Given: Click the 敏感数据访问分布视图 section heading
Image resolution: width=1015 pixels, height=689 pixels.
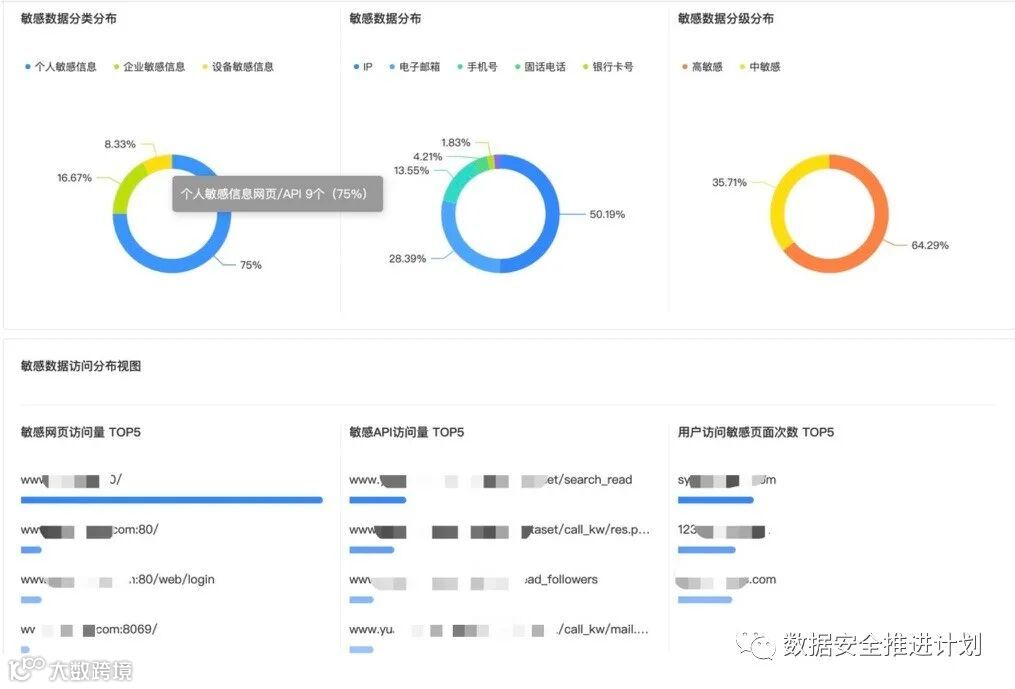Looking at the screenshot, I should point(81,366).
